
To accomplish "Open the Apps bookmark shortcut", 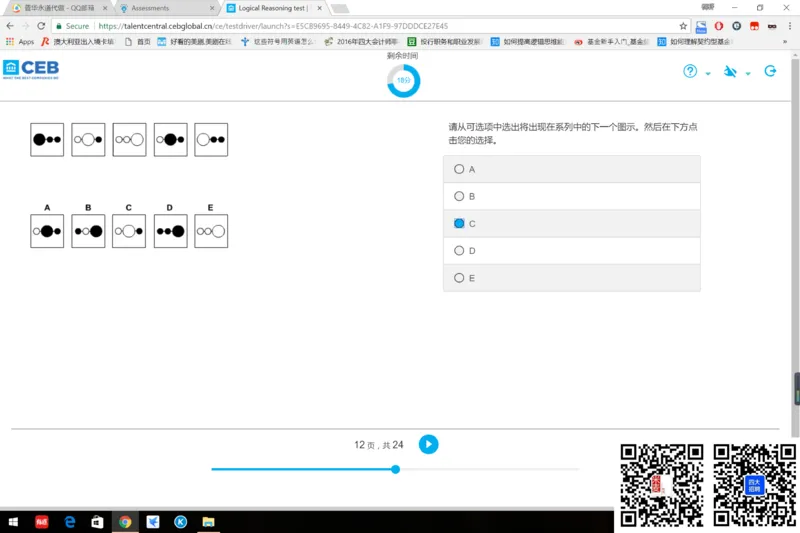I will 20,42.
